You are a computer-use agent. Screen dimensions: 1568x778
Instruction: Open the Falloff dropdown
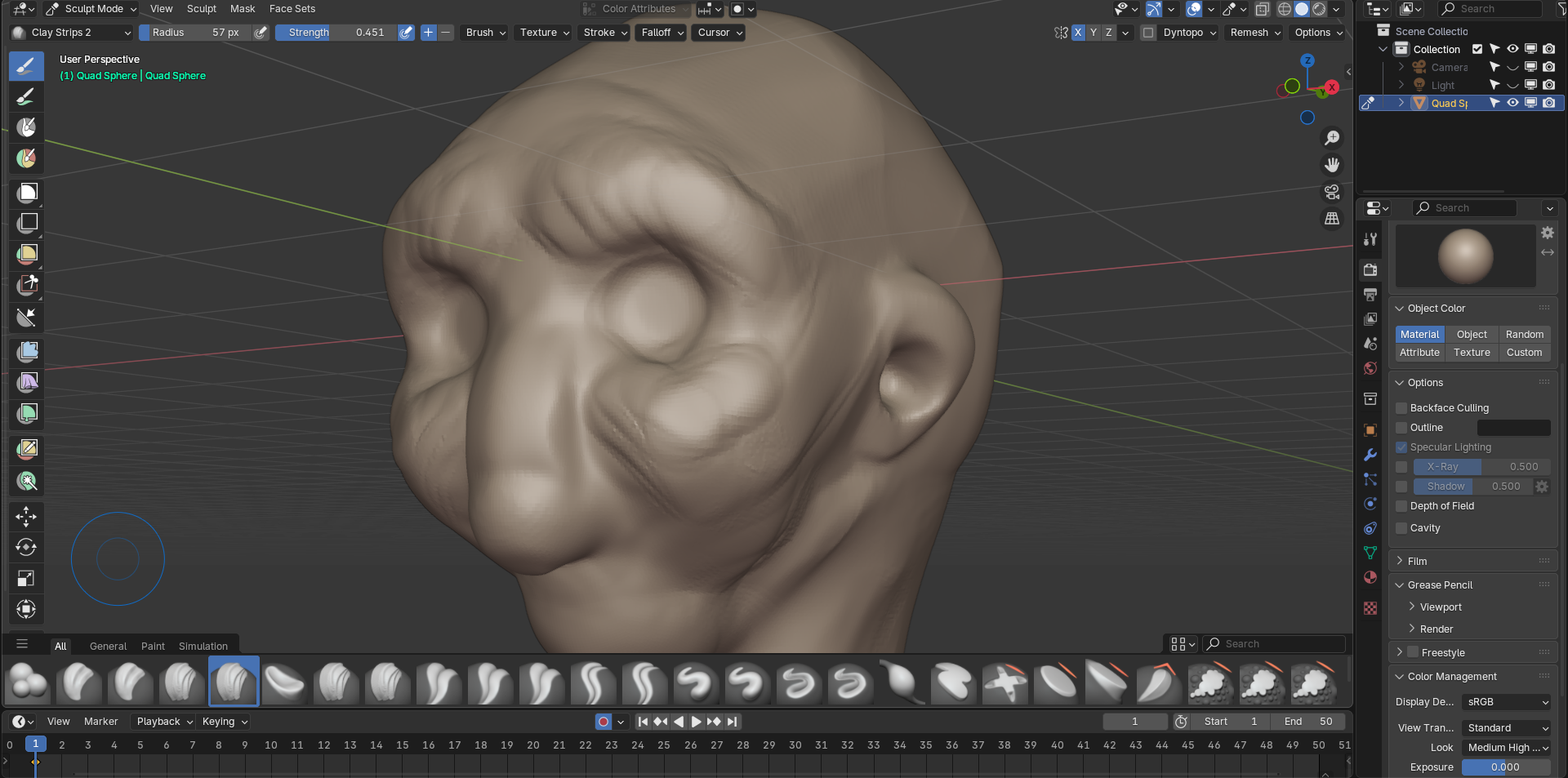click(x=660, y=33)
